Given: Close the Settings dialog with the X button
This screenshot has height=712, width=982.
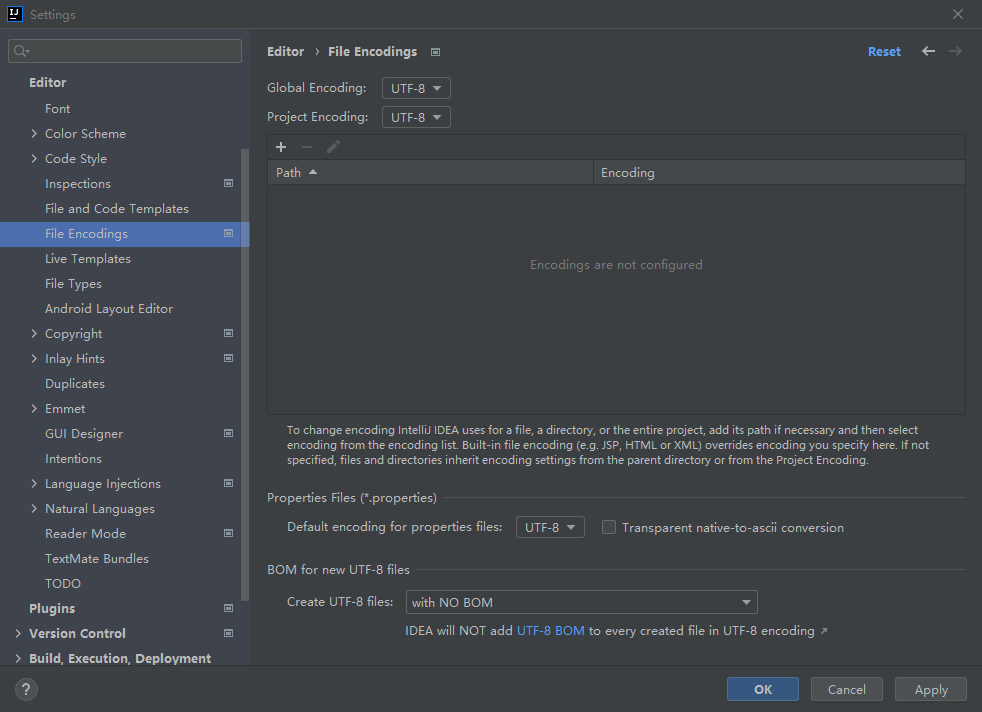Looking at the screenshot, I should [958, 14].
